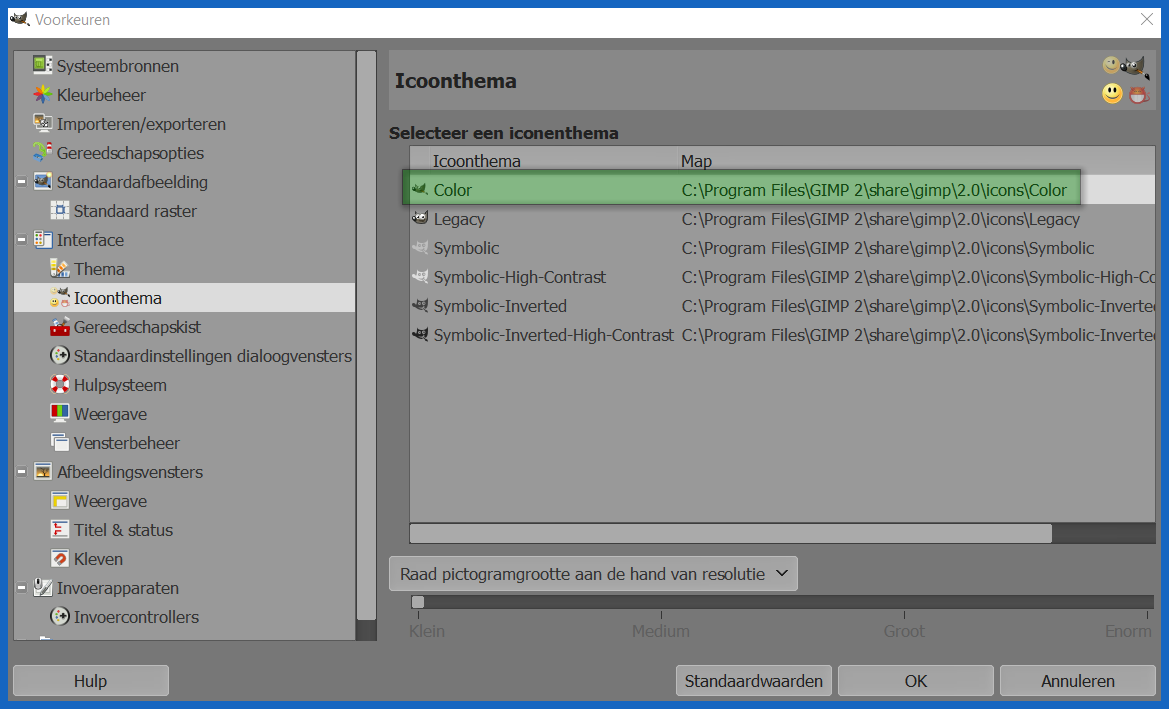Click the Standaardwaarden button
This screenshot has width=1169, height=709.
pyautogui.click(x=754, y=681)
